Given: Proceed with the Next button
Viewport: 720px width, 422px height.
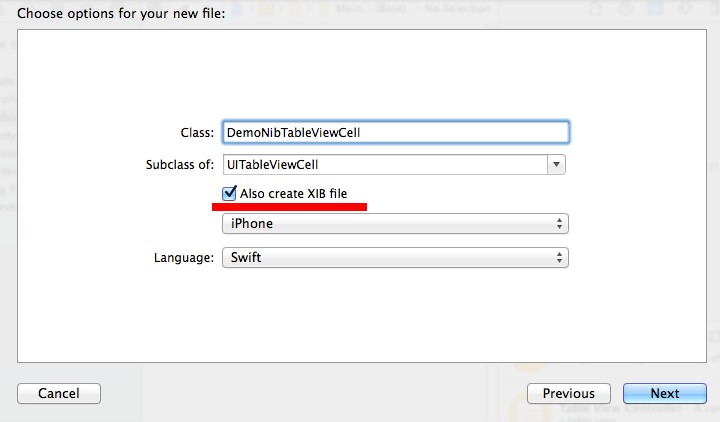Looking at the screenshot, I should 664,394.
